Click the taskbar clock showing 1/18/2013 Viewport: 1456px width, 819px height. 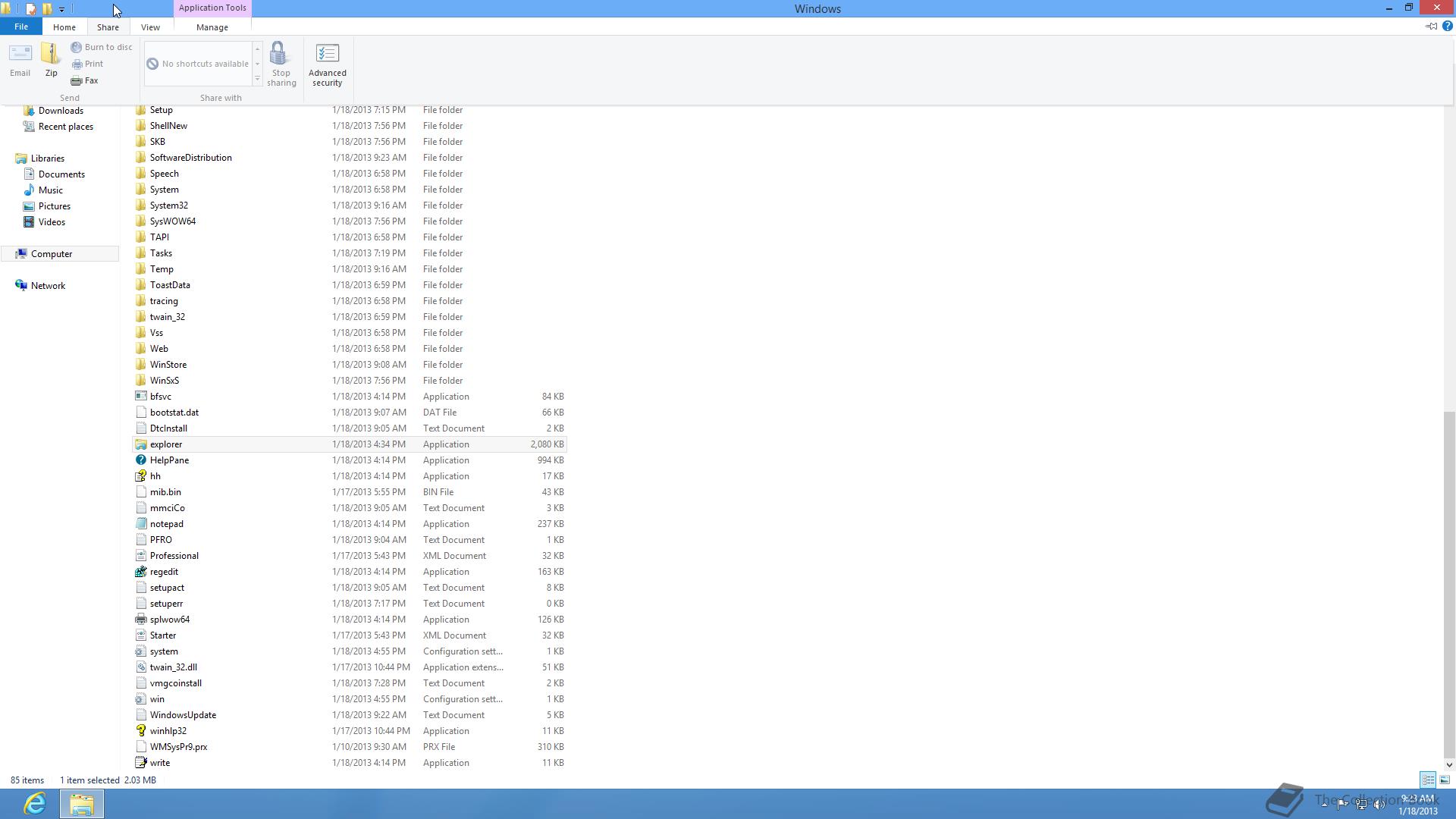click(x=1418, y=805)
